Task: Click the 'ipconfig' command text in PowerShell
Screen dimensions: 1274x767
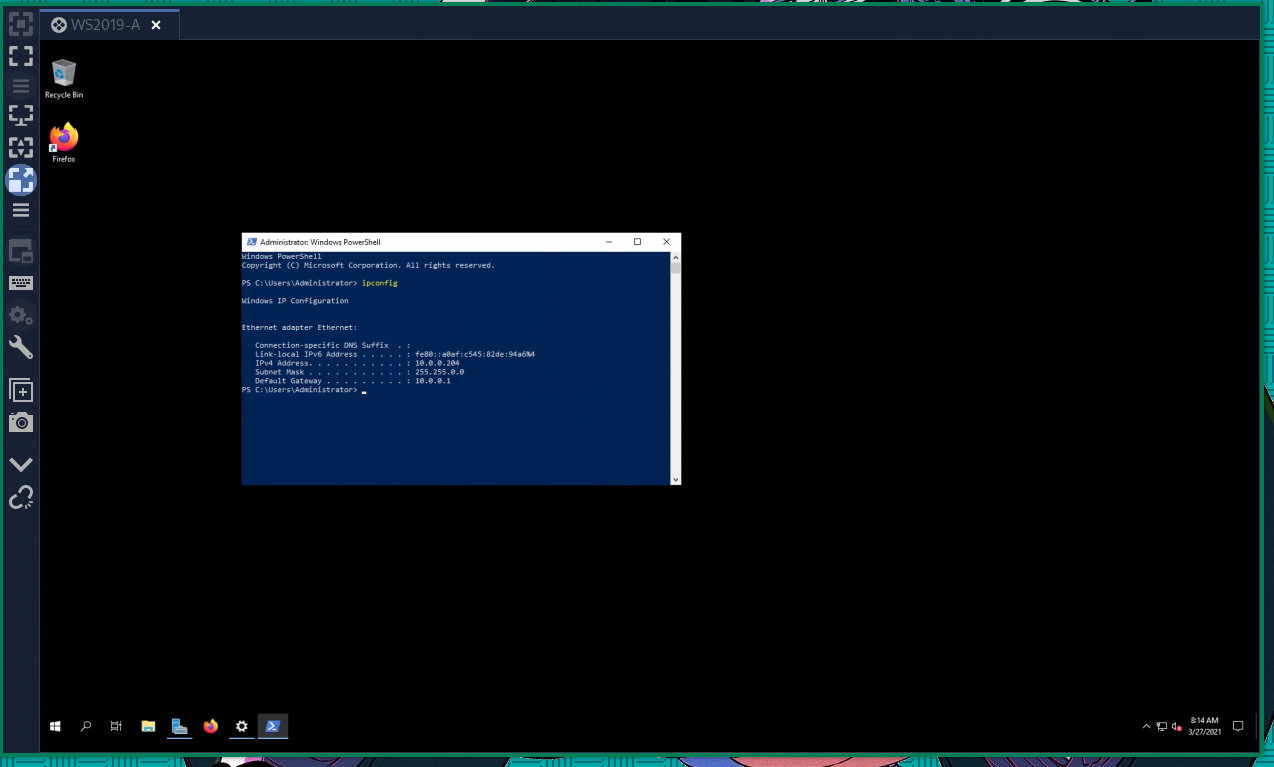Action: click(x=380, y=283)
